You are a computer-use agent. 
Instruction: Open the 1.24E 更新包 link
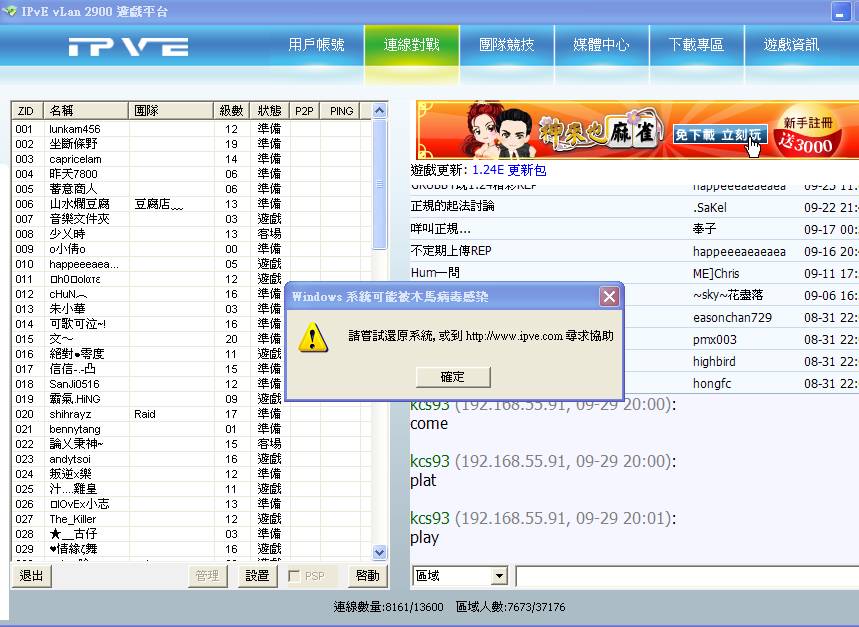[x=509, y=170]
